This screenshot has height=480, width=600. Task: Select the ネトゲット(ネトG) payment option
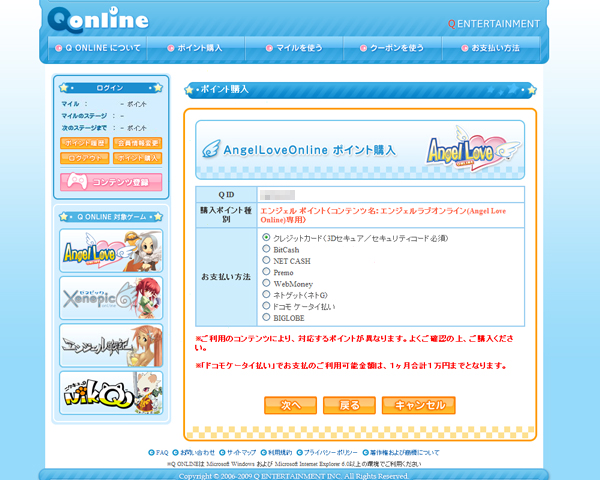(266, 294)
